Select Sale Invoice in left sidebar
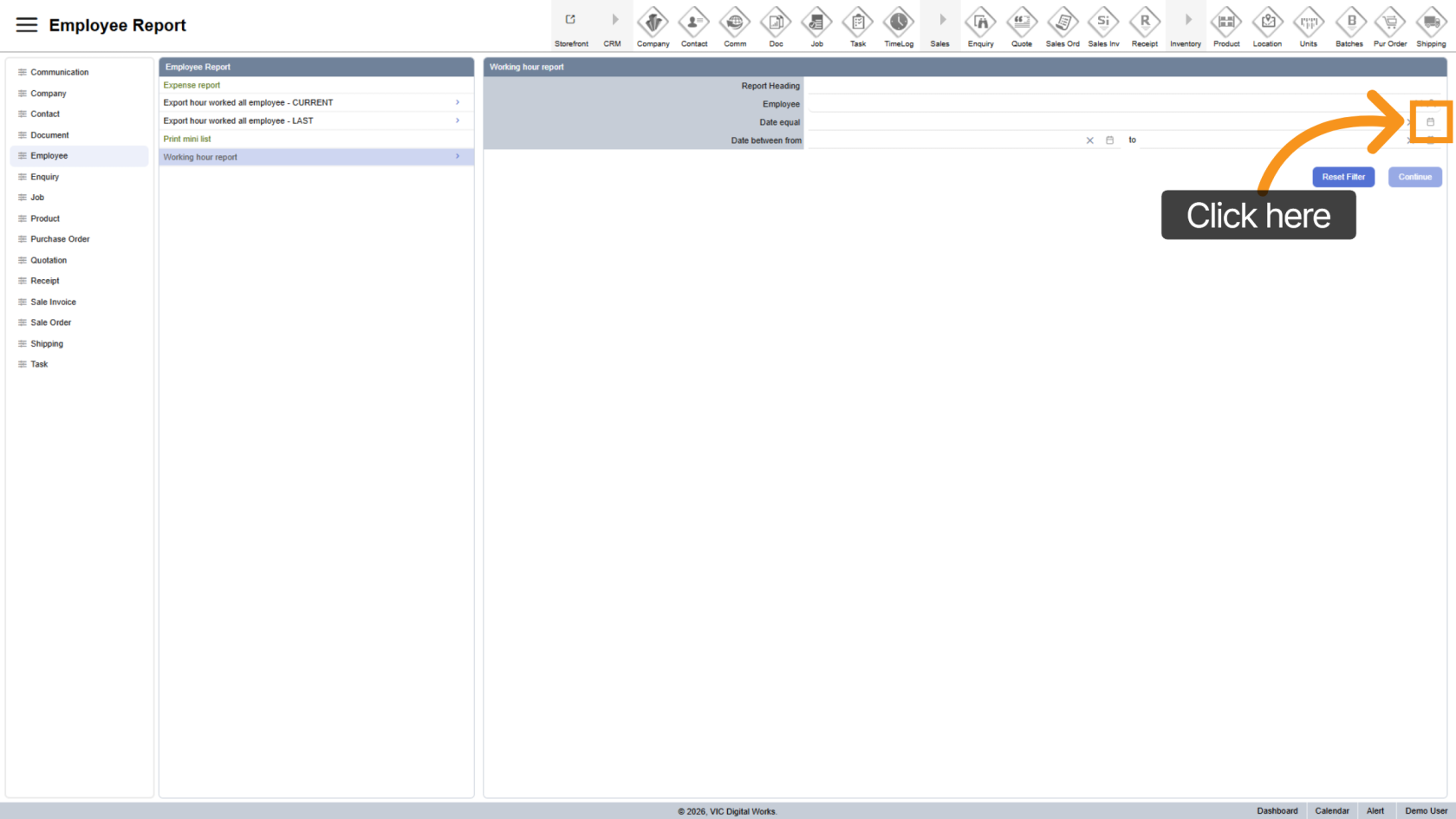This screenshot has height=819, width=1456. tap(53, 302)
